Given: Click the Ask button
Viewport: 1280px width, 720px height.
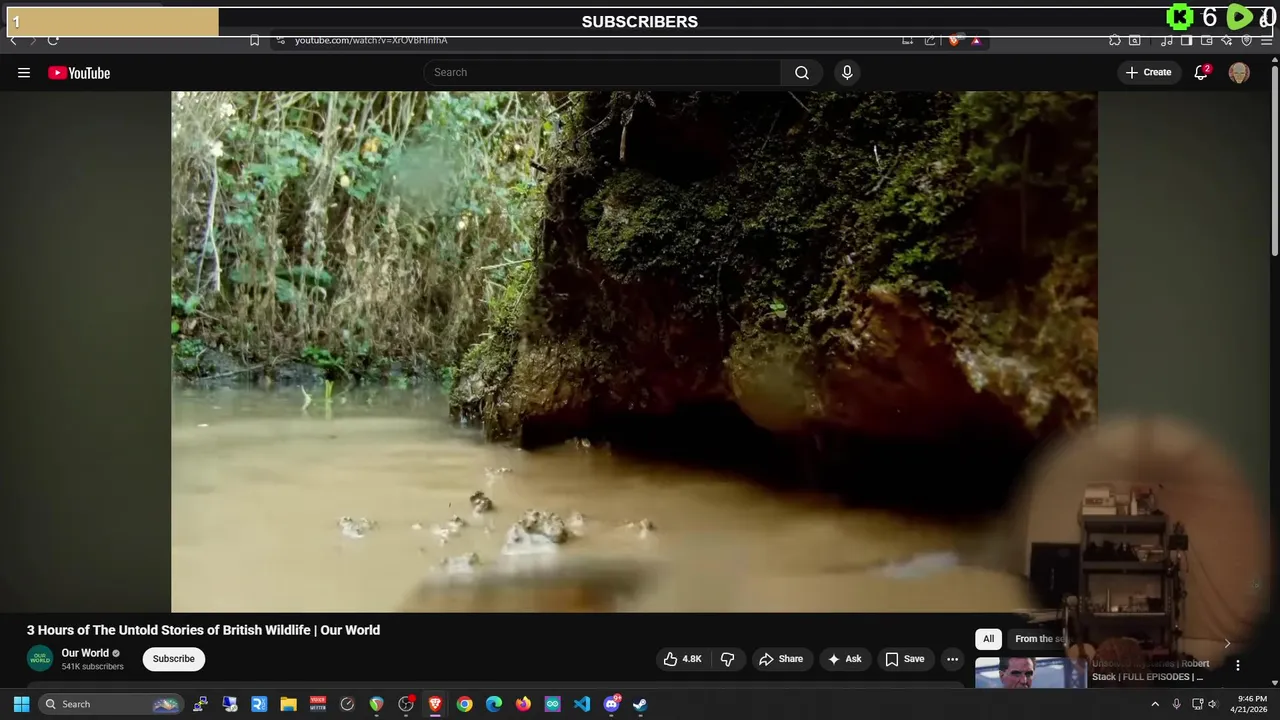Looking at the screenshot, I should [x=844, y=659].
